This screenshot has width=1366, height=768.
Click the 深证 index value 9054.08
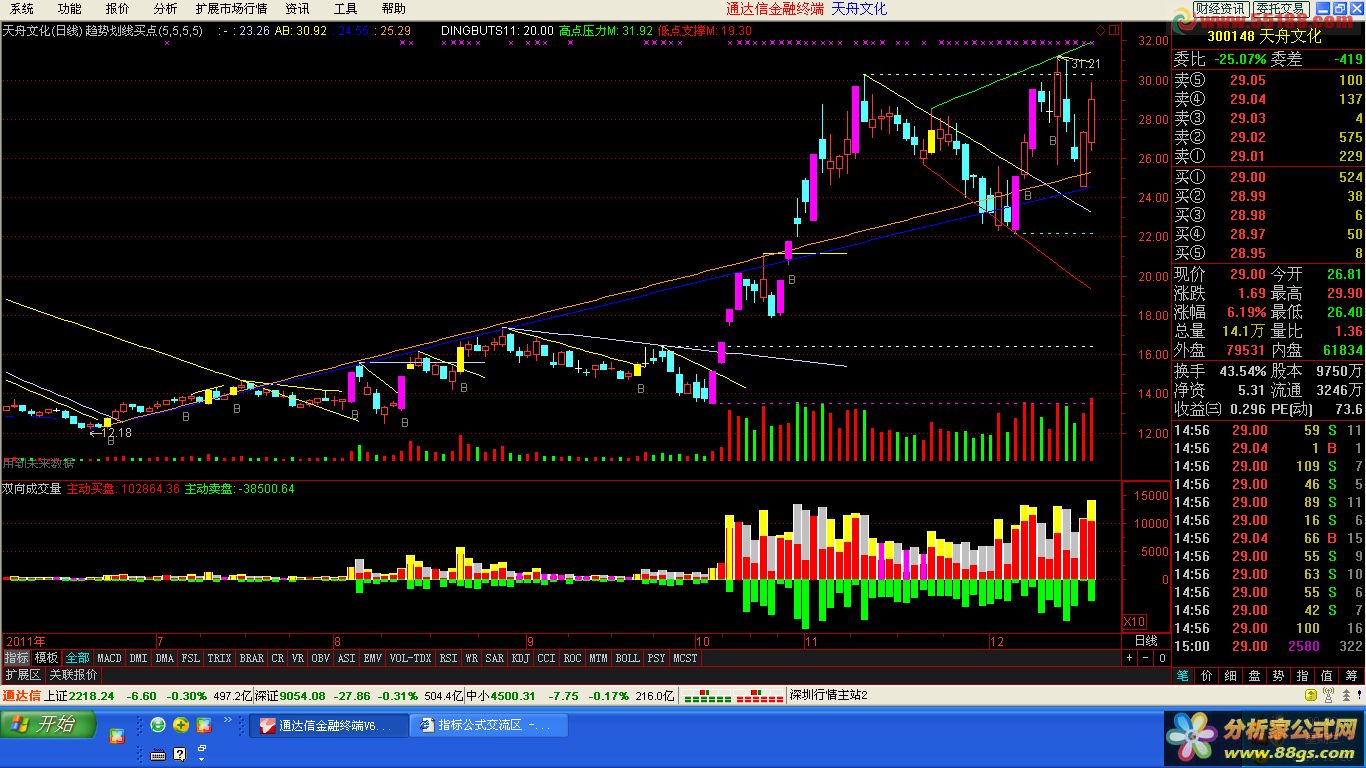[x=302, y=696]
